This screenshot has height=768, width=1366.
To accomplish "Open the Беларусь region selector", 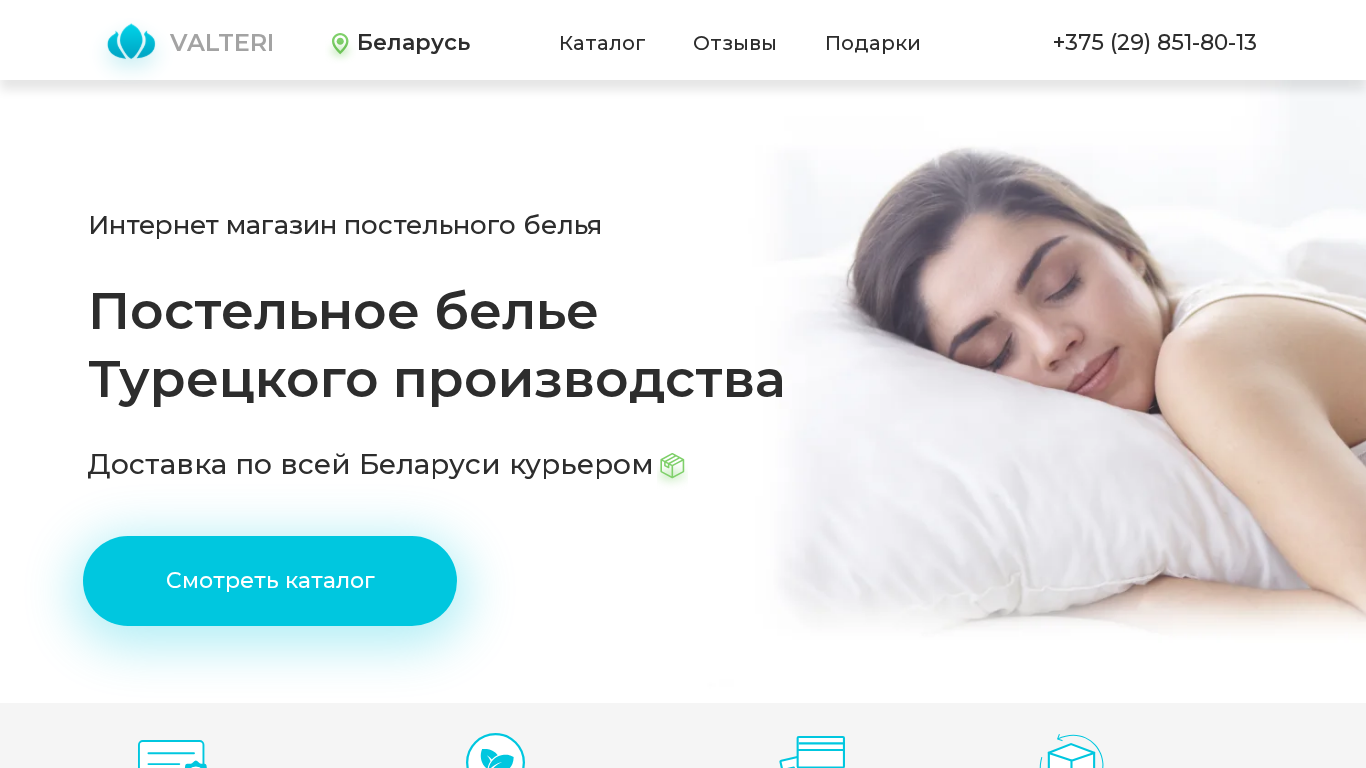I will point(401,43).
